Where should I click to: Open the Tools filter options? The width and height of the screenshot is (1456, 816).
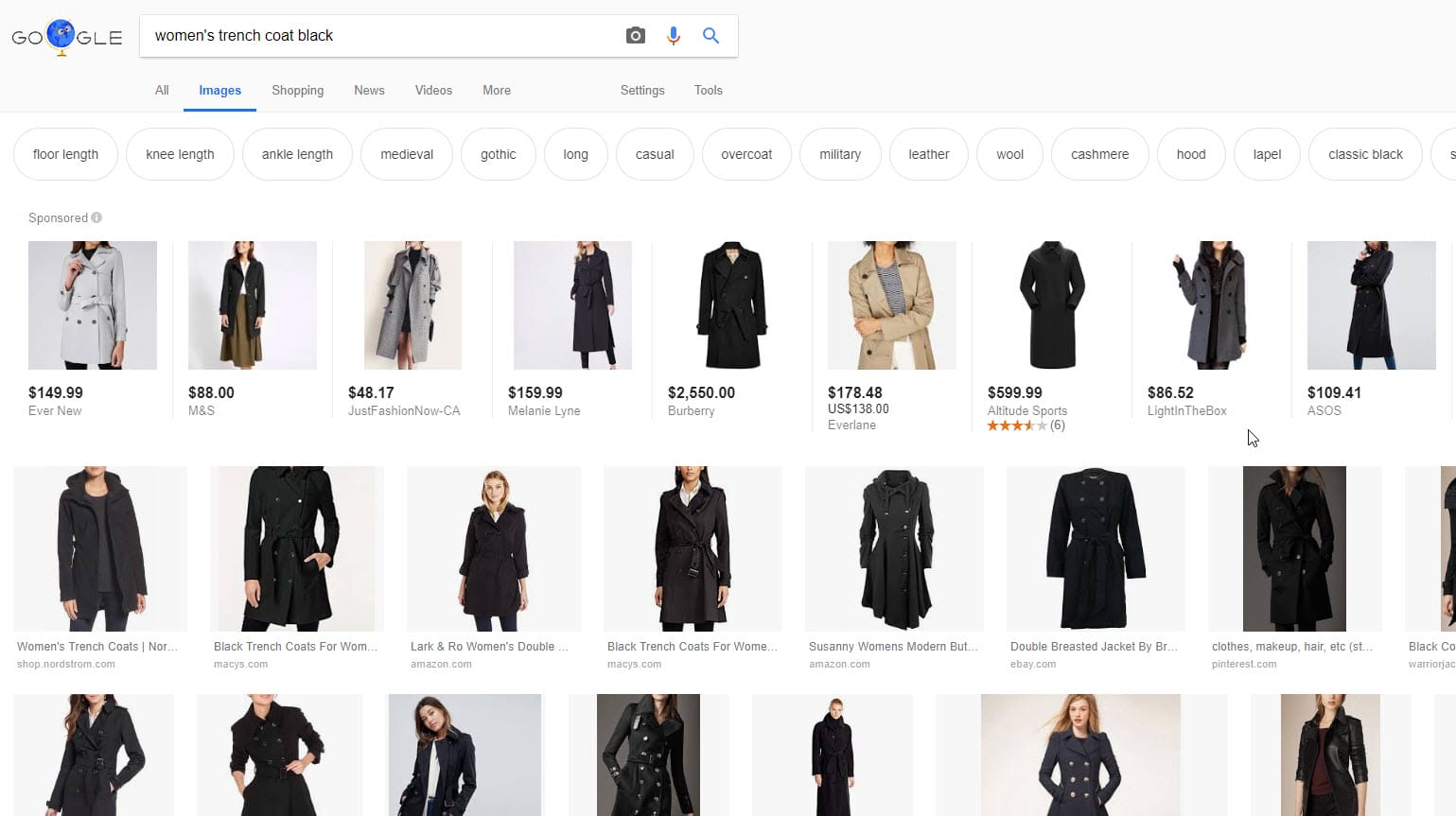tap(708, 90)
